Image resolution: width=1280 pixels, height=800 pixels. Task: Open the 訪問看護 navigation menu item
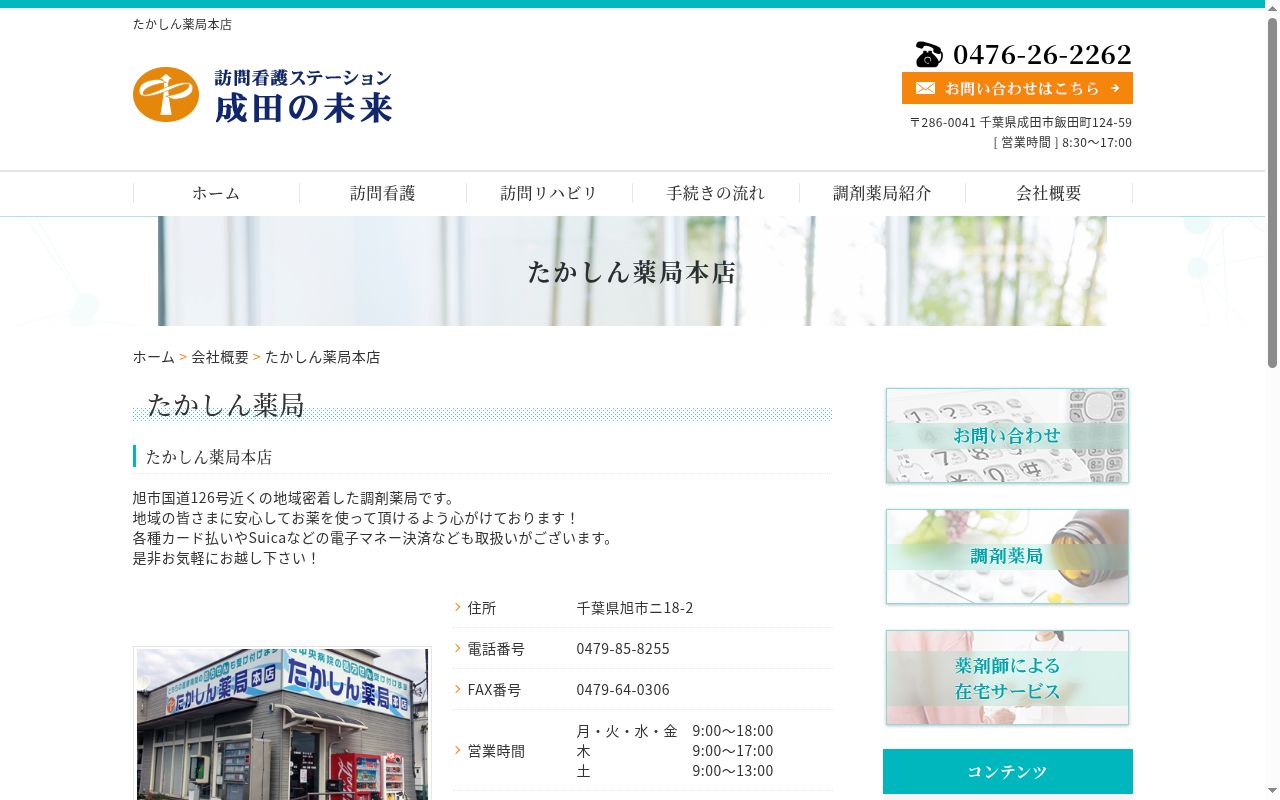383,193
